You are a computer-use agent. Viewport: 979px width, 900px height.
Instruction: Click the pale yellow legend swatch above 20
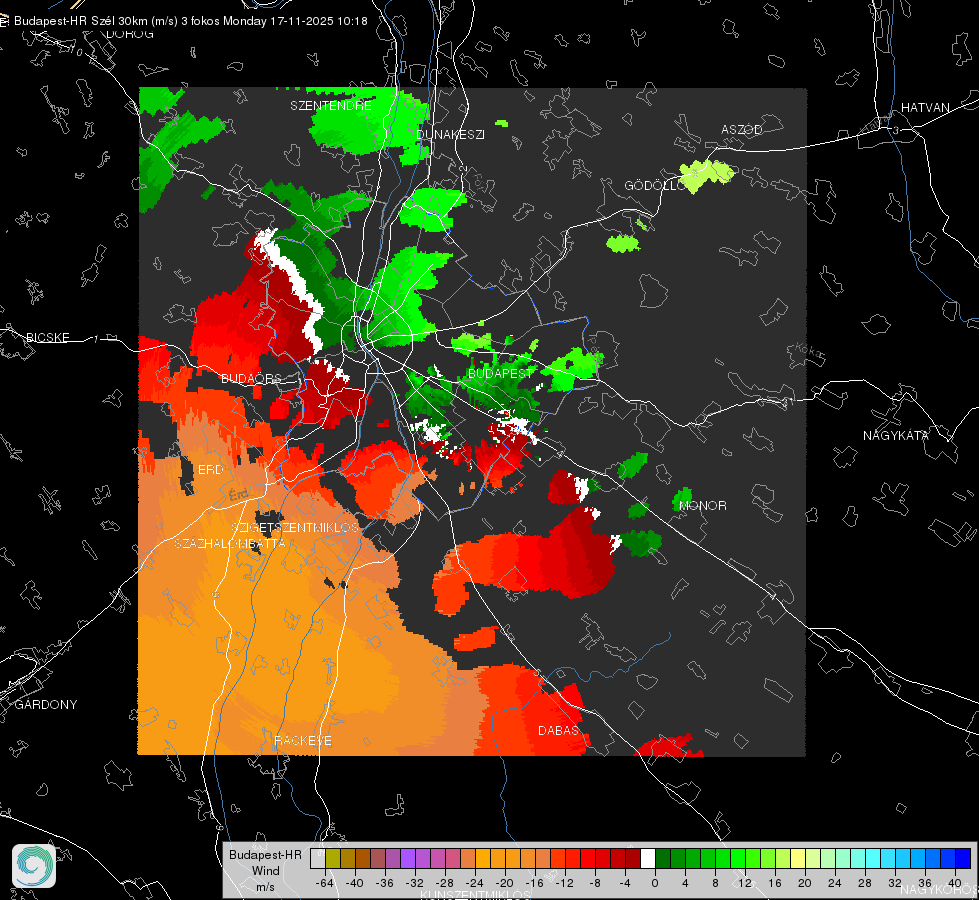(x=798, y=859)
